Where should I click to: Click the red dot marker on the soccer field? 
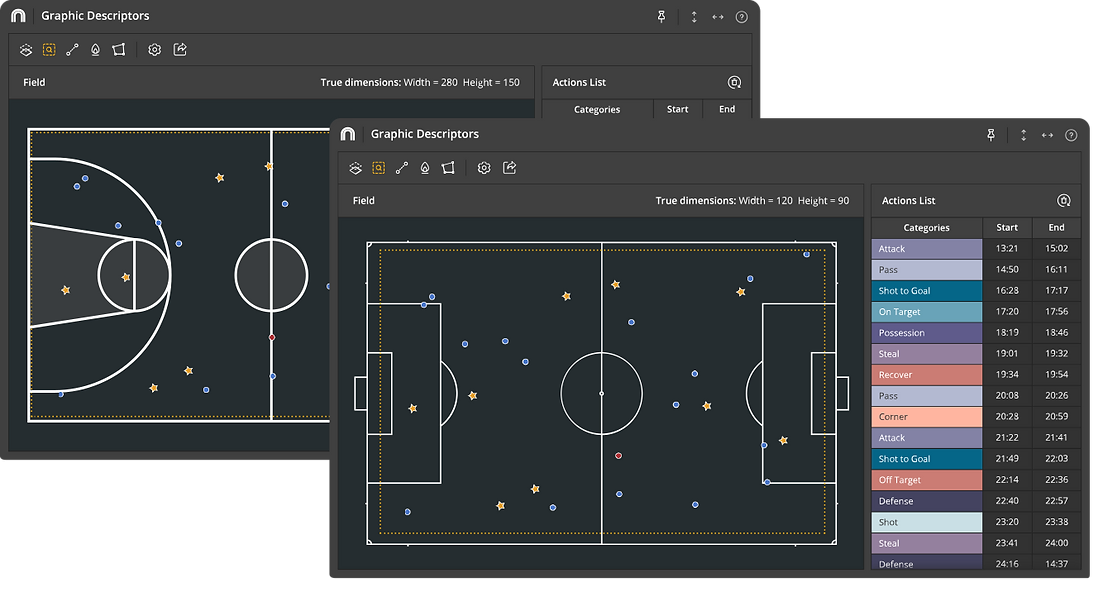click(x=619, y=456)
